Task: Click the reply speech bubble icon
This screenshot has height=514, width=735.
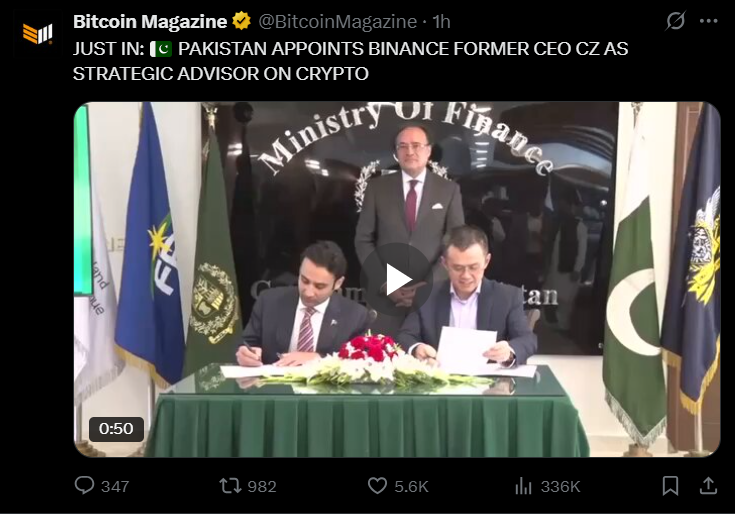Action: tap(84, 485)
